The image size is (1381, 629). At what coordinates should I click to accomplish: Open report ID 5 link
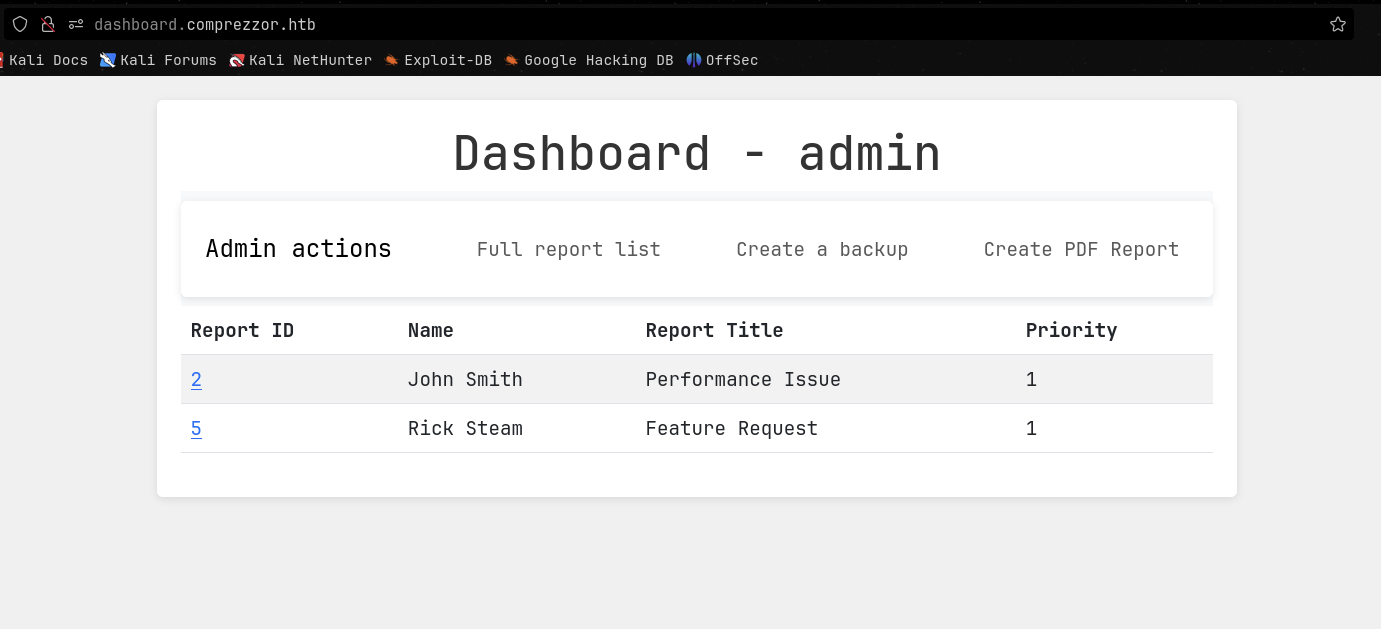coord(196,429)
